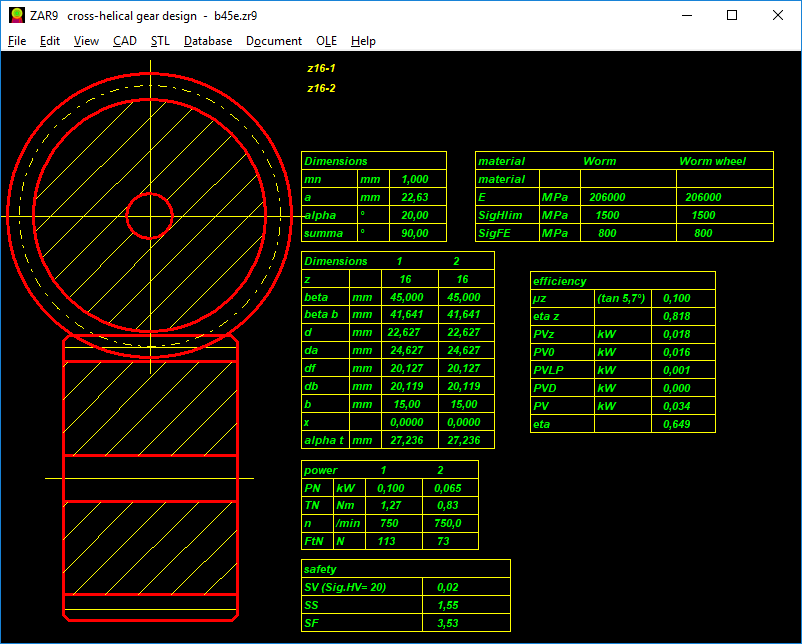802x644 pixels.
Task: Click the SF safety value 3,53
Action: click(x=448, y=624)
